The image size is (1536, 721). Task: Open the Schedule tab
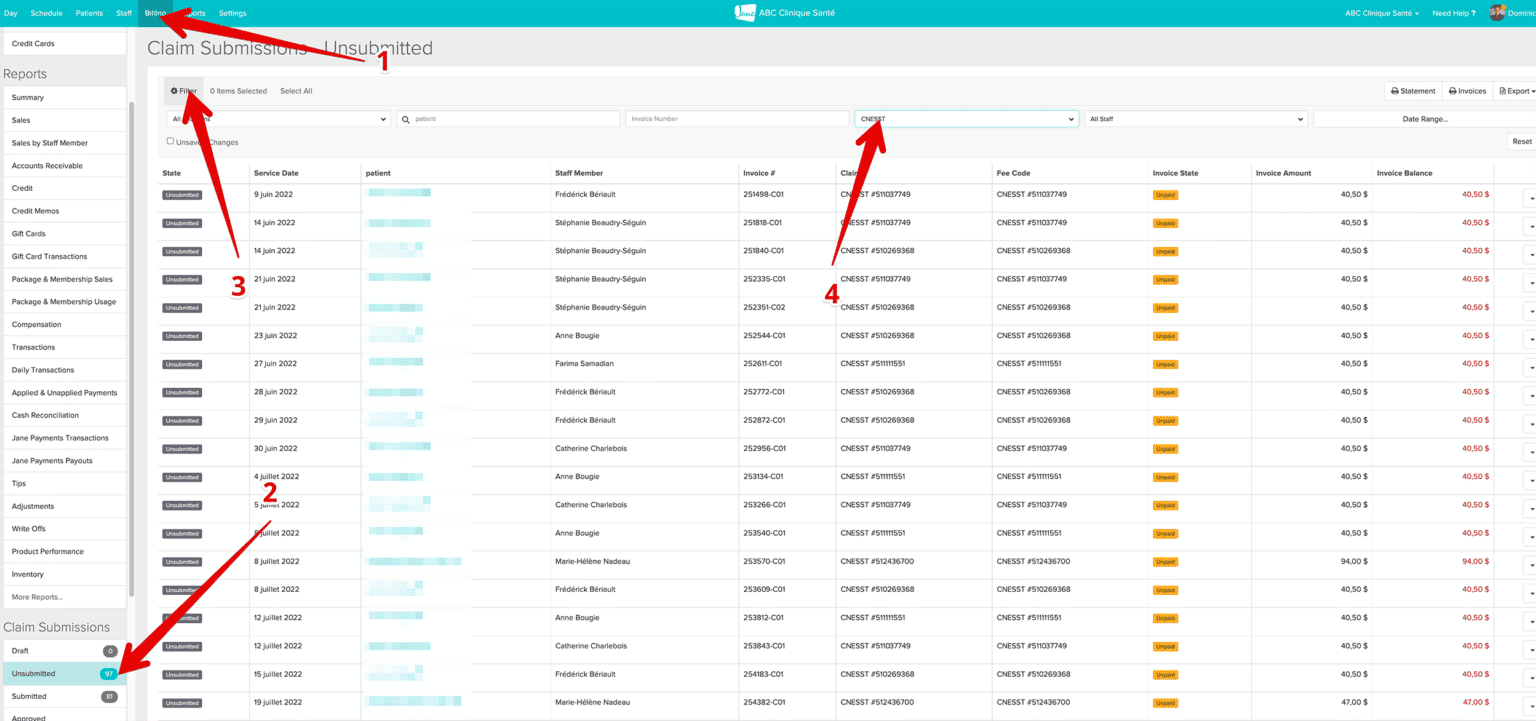pyautogui.click(x=46, y=13)
